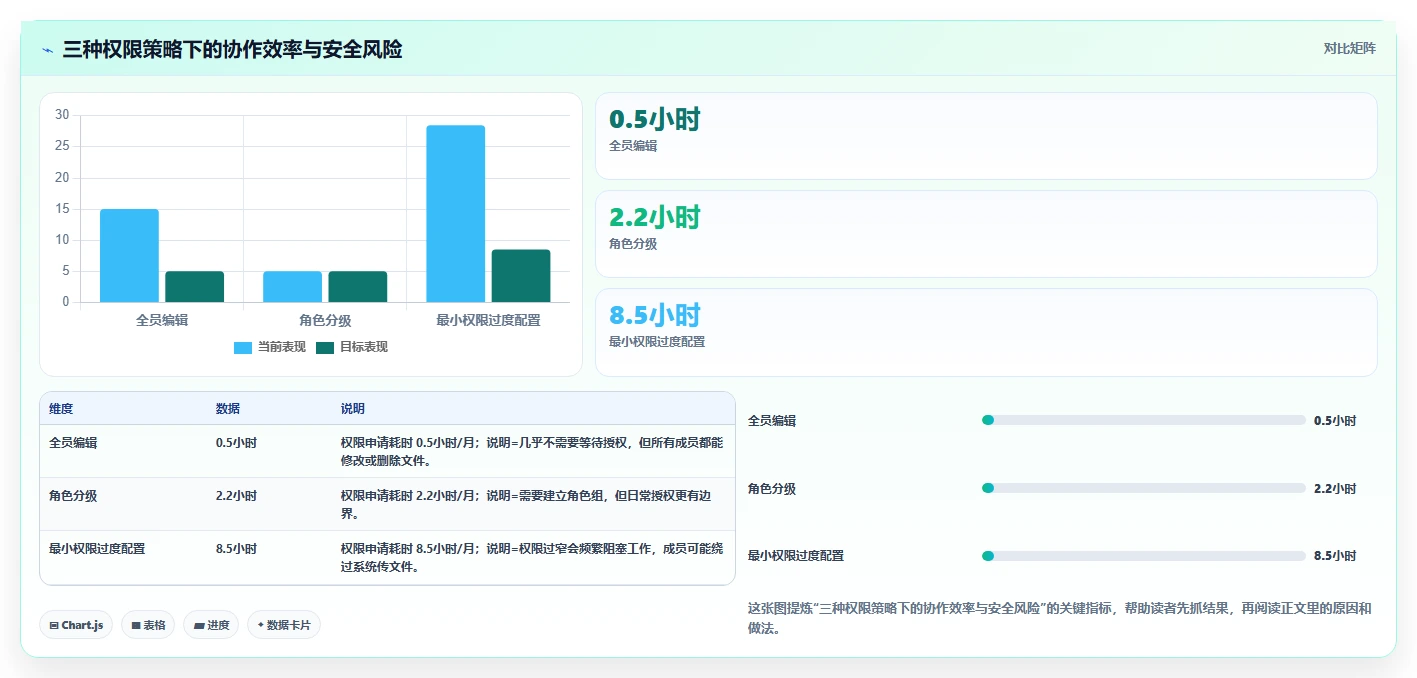This screenshot has height=678, width=1417.
Task: Click the lightning icon beside the title
Action: 48,50
